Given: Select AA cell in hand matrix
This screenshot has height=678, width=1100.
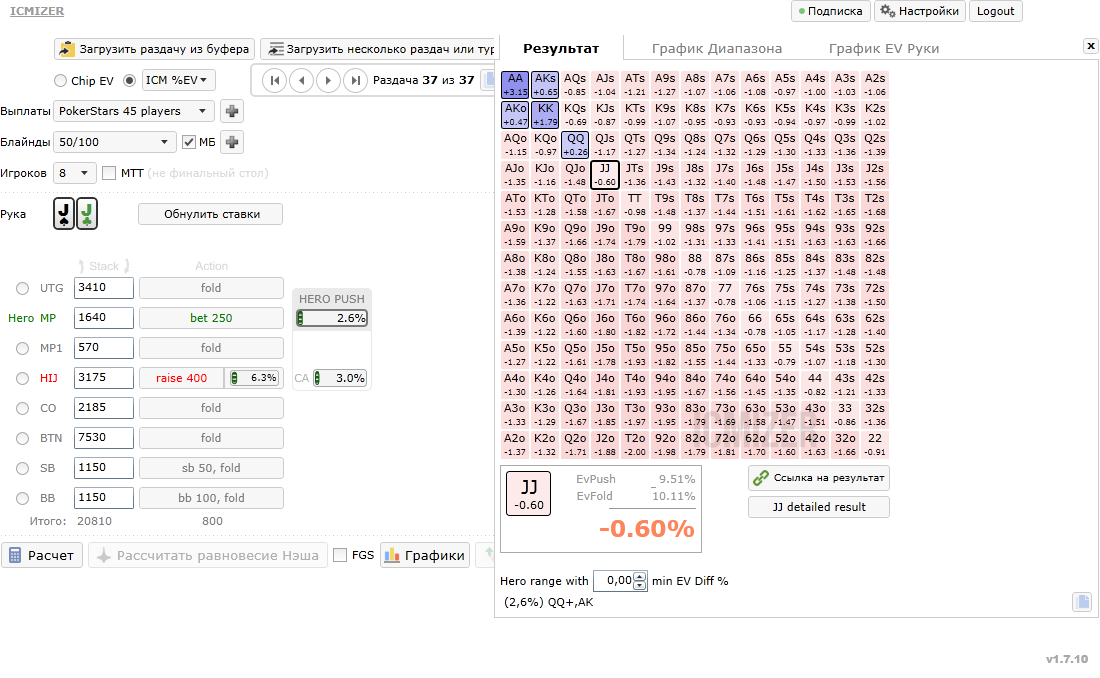Looking at the screenshot, I should coord(515,84).
